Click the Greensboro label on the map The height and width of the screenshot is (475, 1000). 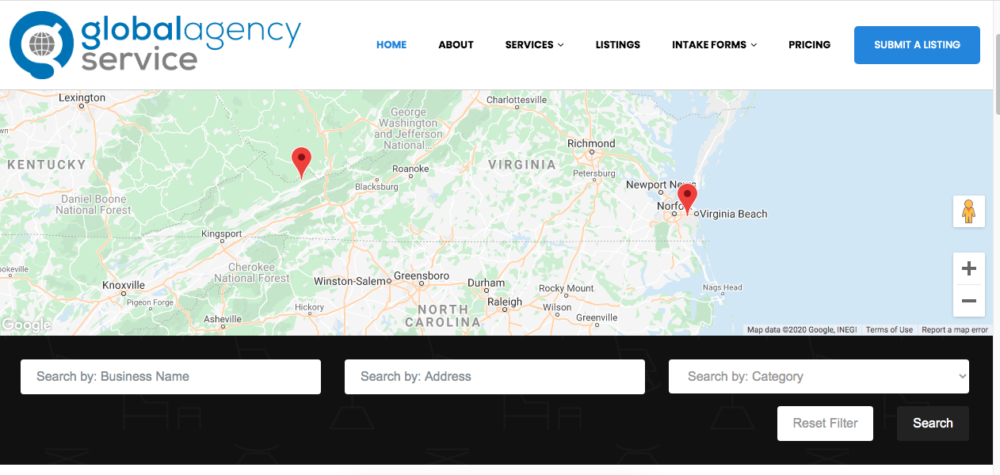[x=421, y=276]
